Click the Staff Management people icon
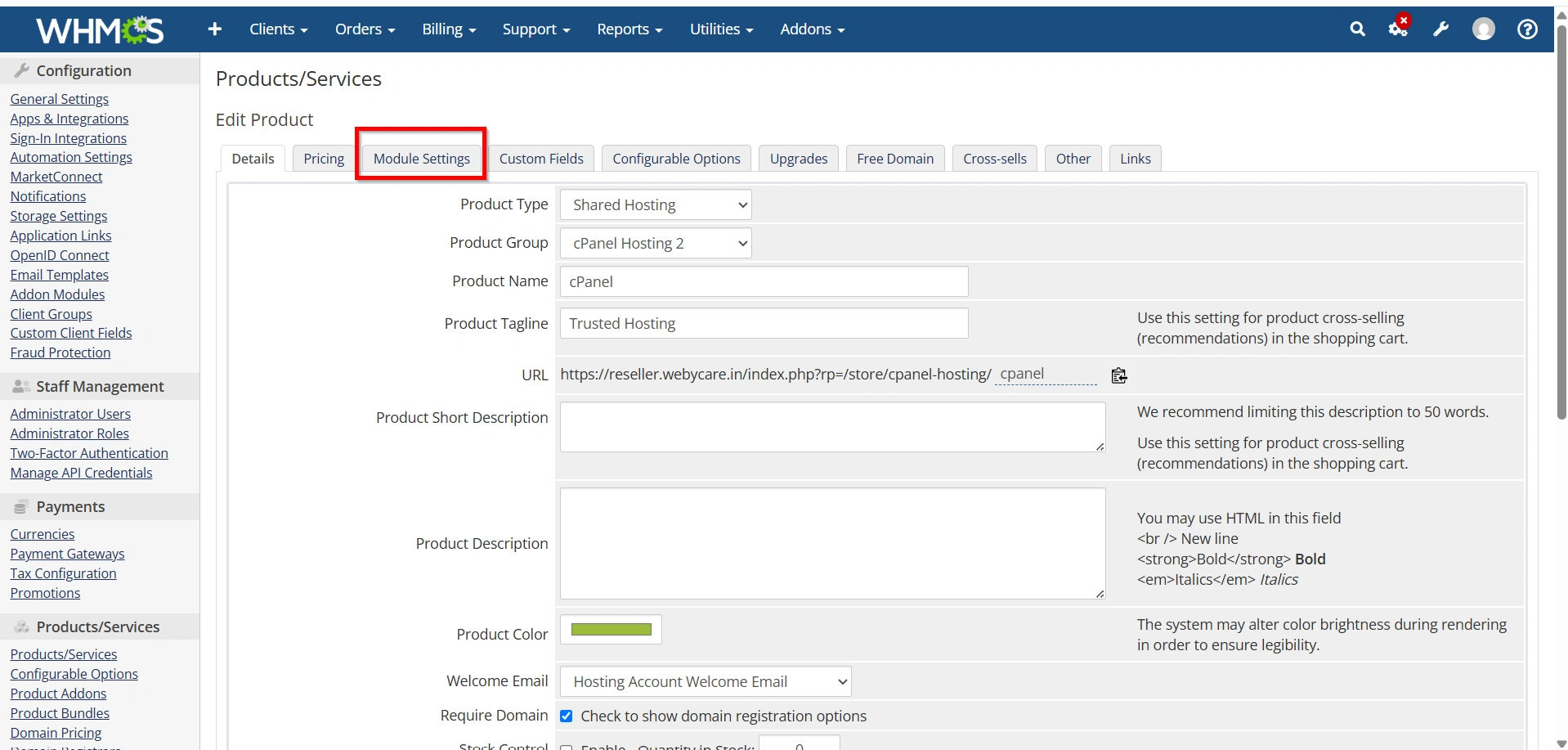 pos(22,386)
